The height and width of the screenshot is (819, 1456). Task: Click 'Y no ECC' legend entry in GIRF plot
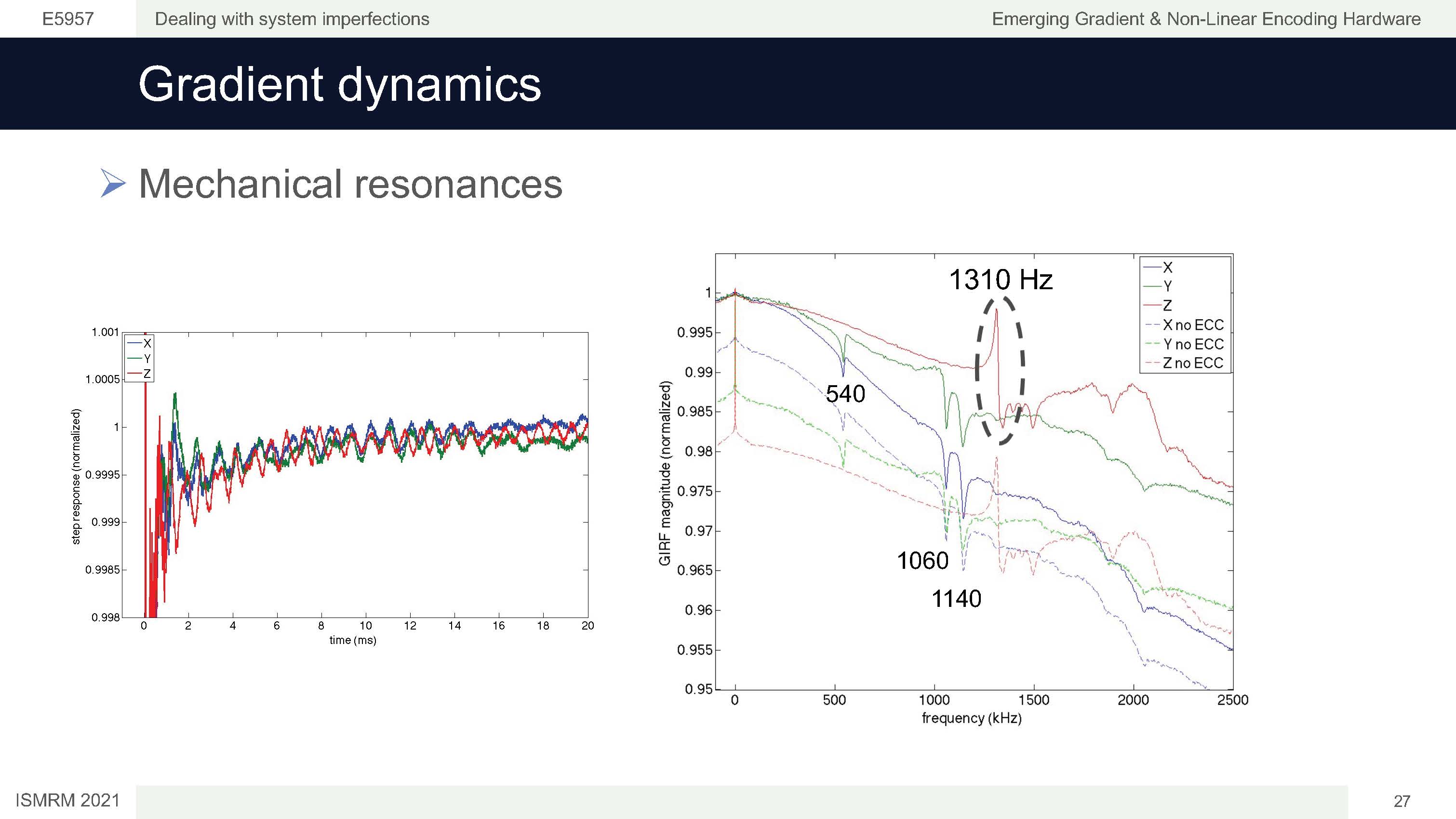tap(1192, 344)
